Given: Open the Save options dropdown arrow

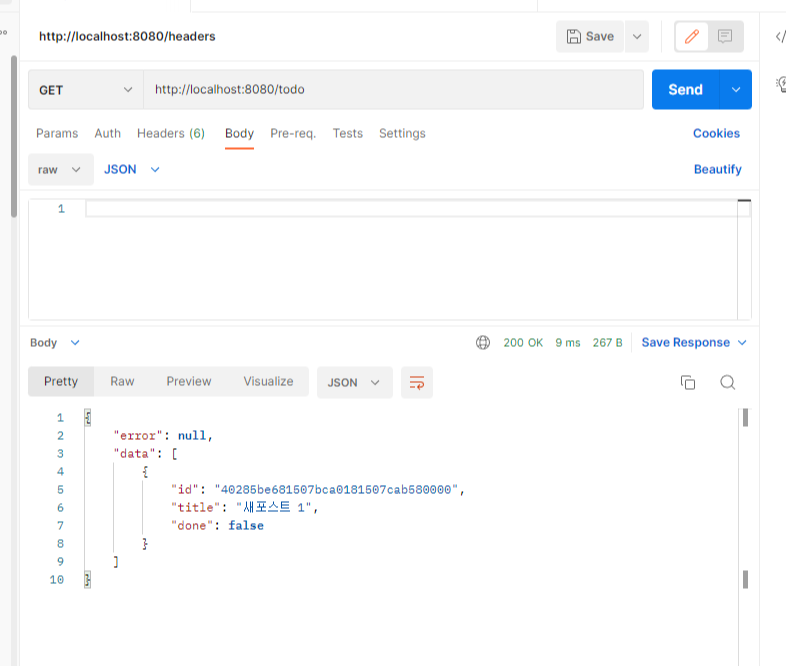Looking at the screenshot, I should [x=637, y=37].
